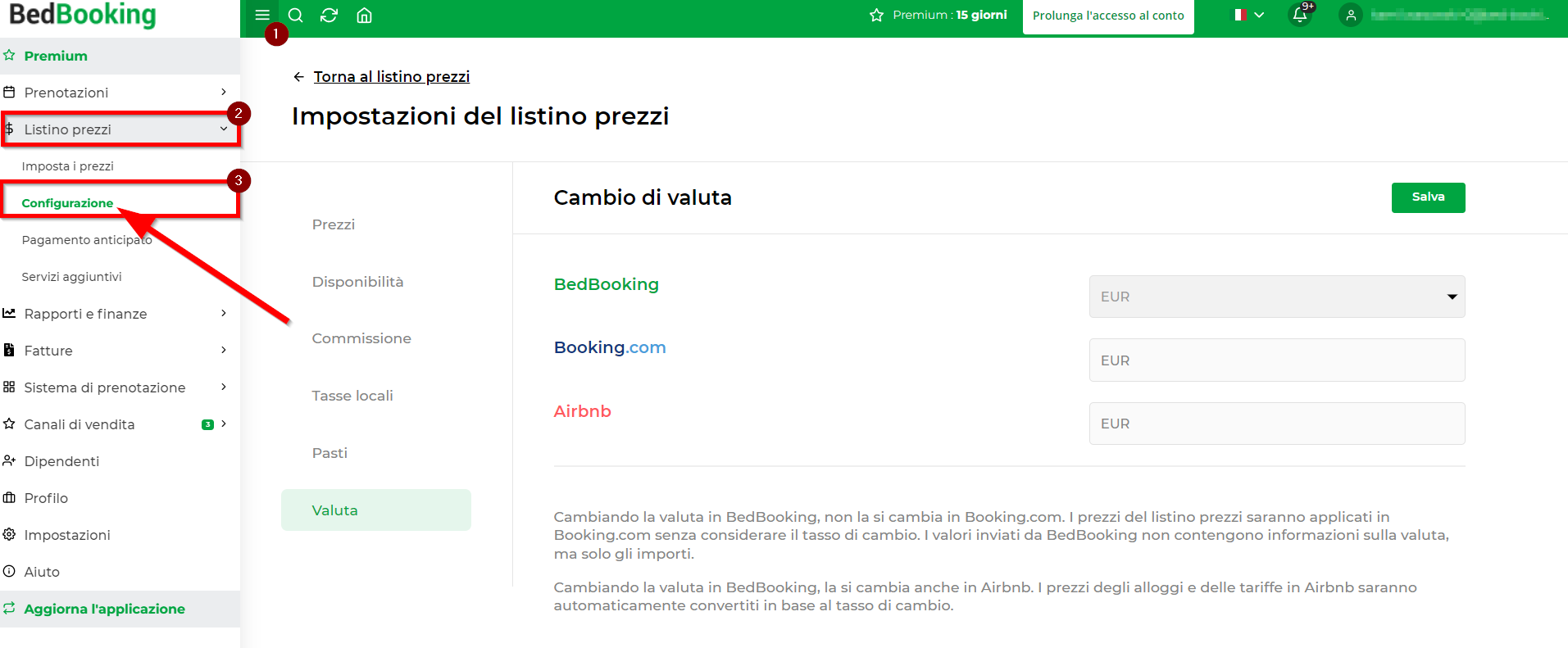Open Prezzi settings tab

click(x=334, y=224)
